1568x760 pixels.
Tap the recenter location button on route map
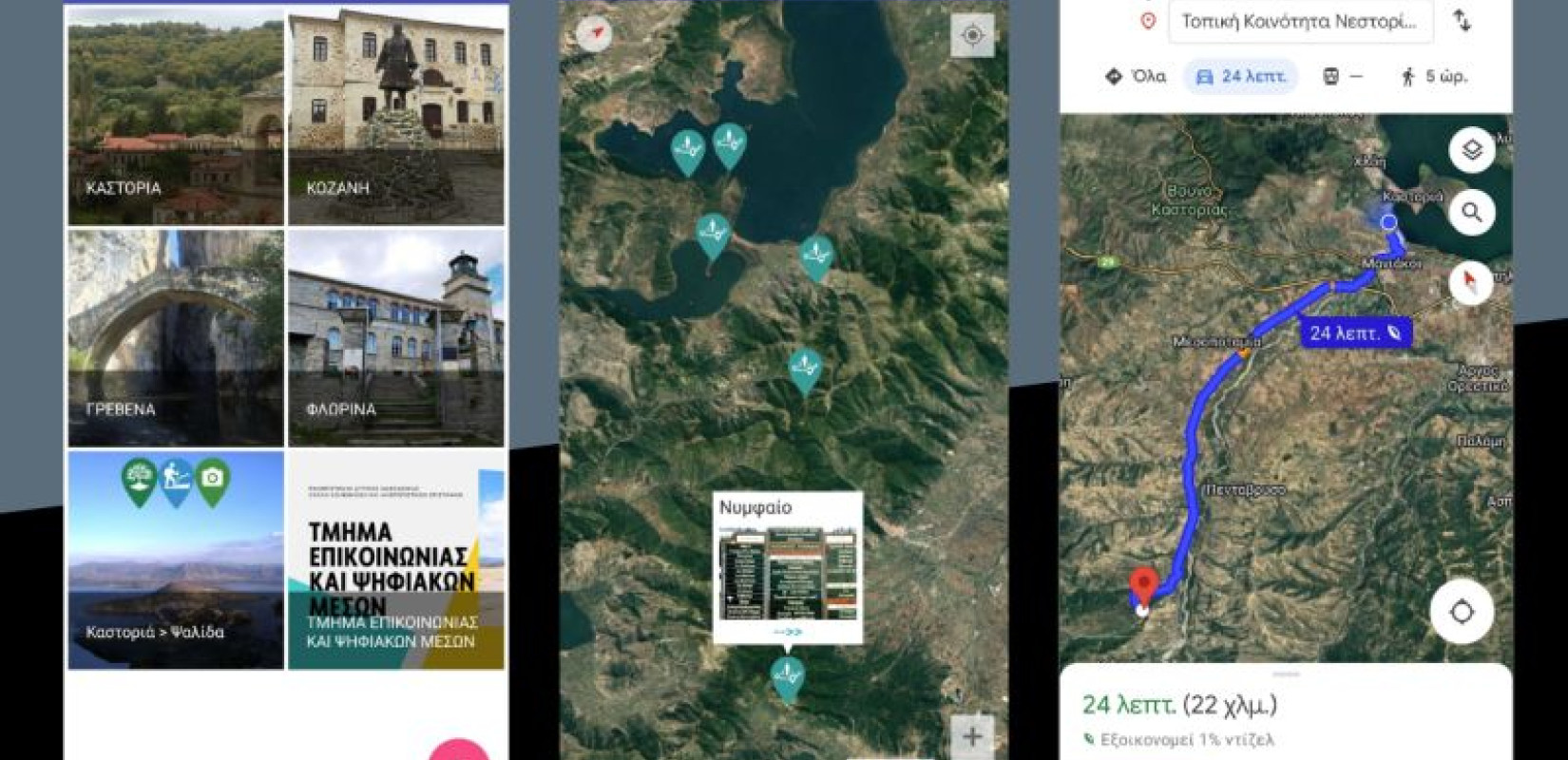(1462, 613)
